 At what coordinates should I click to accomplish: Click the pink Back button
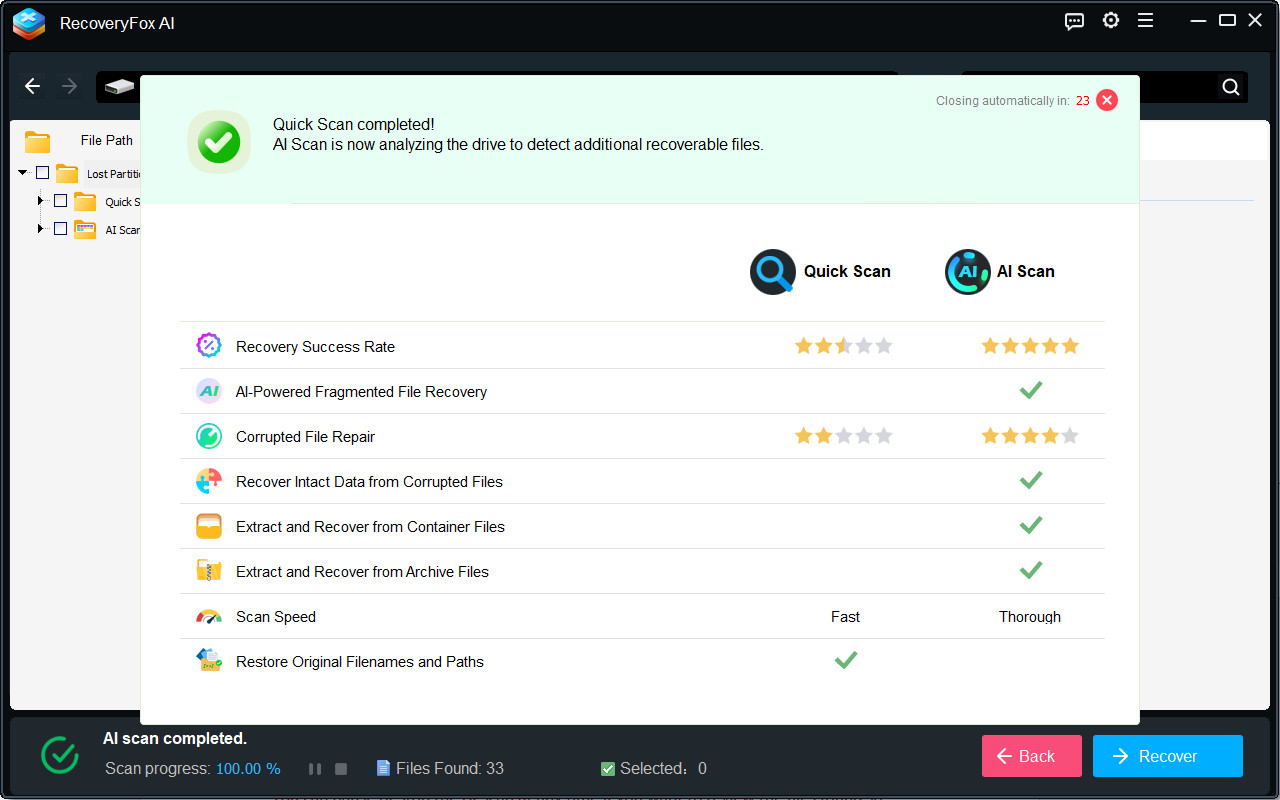[x=1032, y=756]
